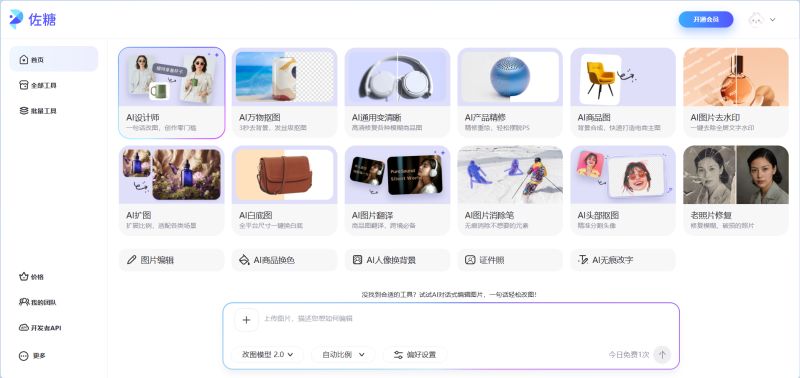Click the 证件照 button label
This screenshot has height=378, width=800.
coord(492,260)
